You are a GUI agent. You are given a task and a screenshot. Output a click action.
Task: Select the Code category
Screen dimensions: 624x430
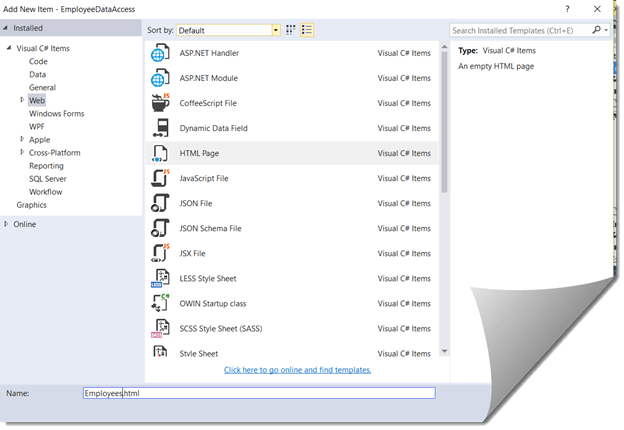pos(38,61)
